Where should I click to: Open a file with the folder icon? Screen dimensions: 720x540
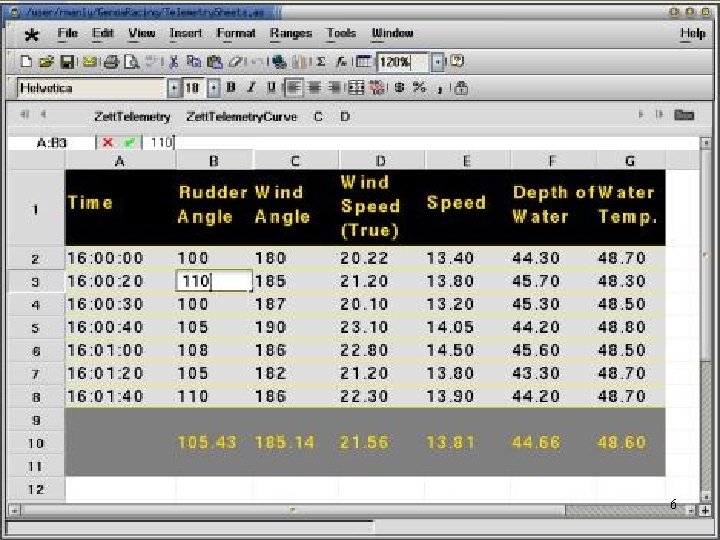46,62
